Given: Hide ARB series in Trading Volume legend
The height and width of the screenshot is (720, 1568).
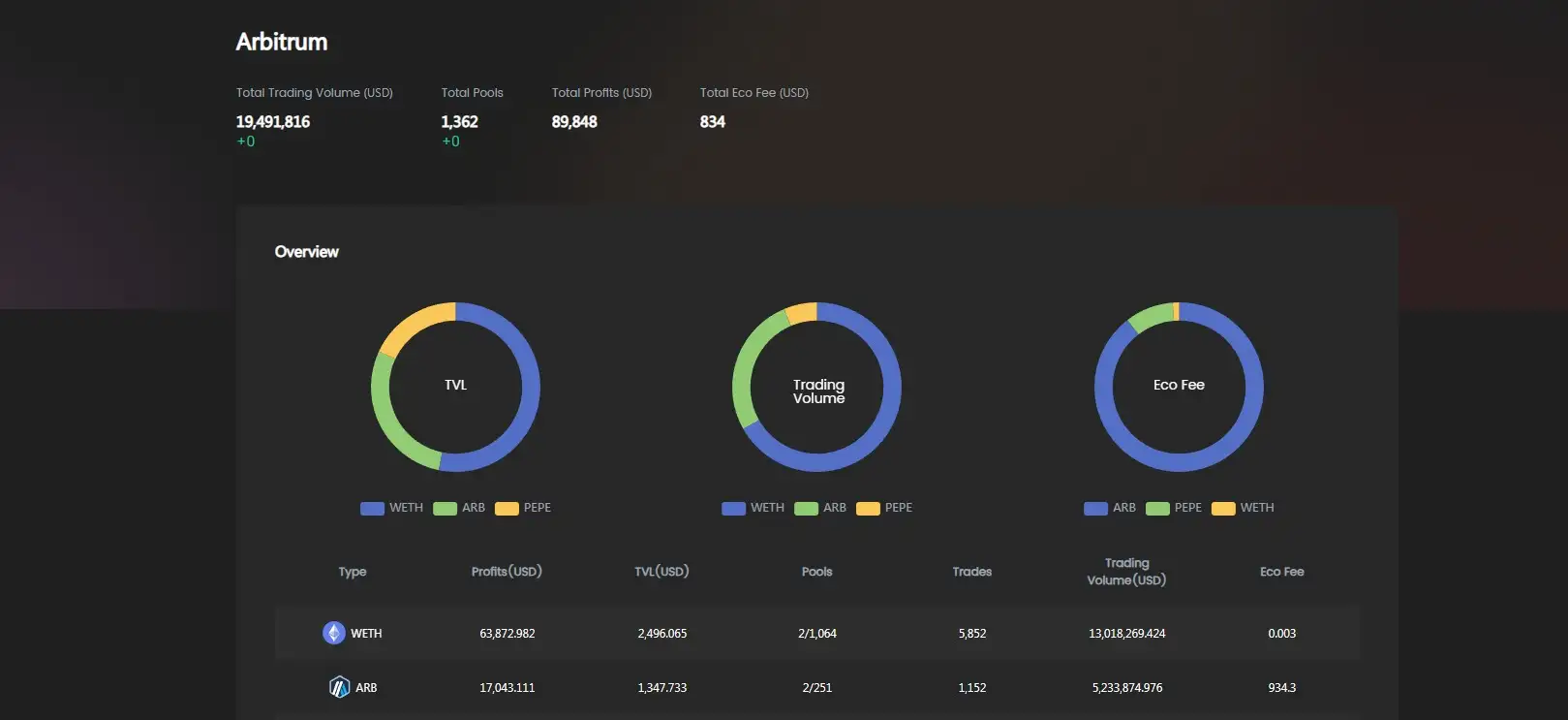Looking at the screenshot, I should point(806,509).
